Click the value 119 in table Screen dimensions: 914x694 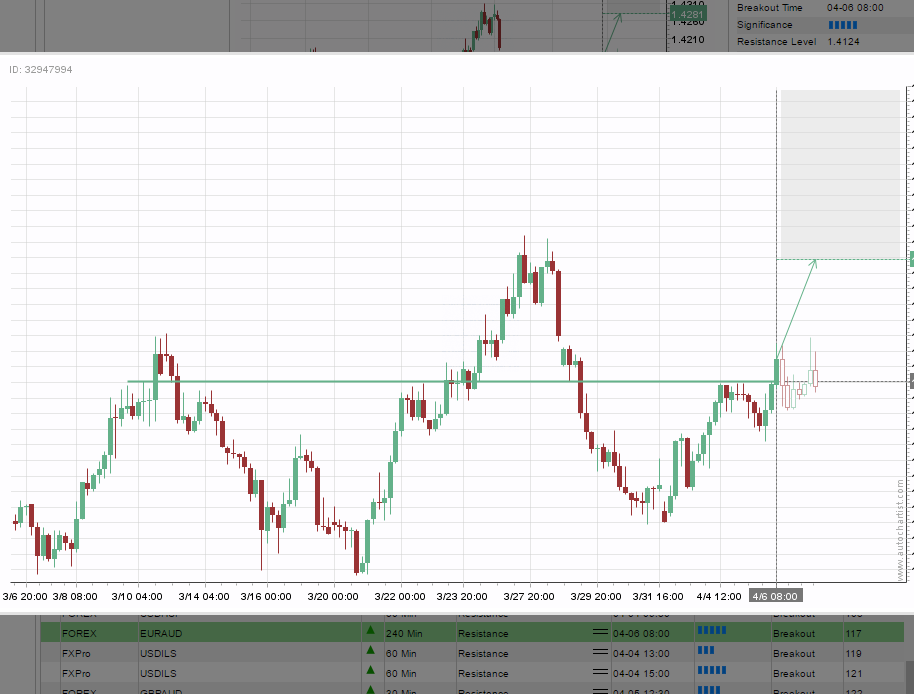point(853,654)
